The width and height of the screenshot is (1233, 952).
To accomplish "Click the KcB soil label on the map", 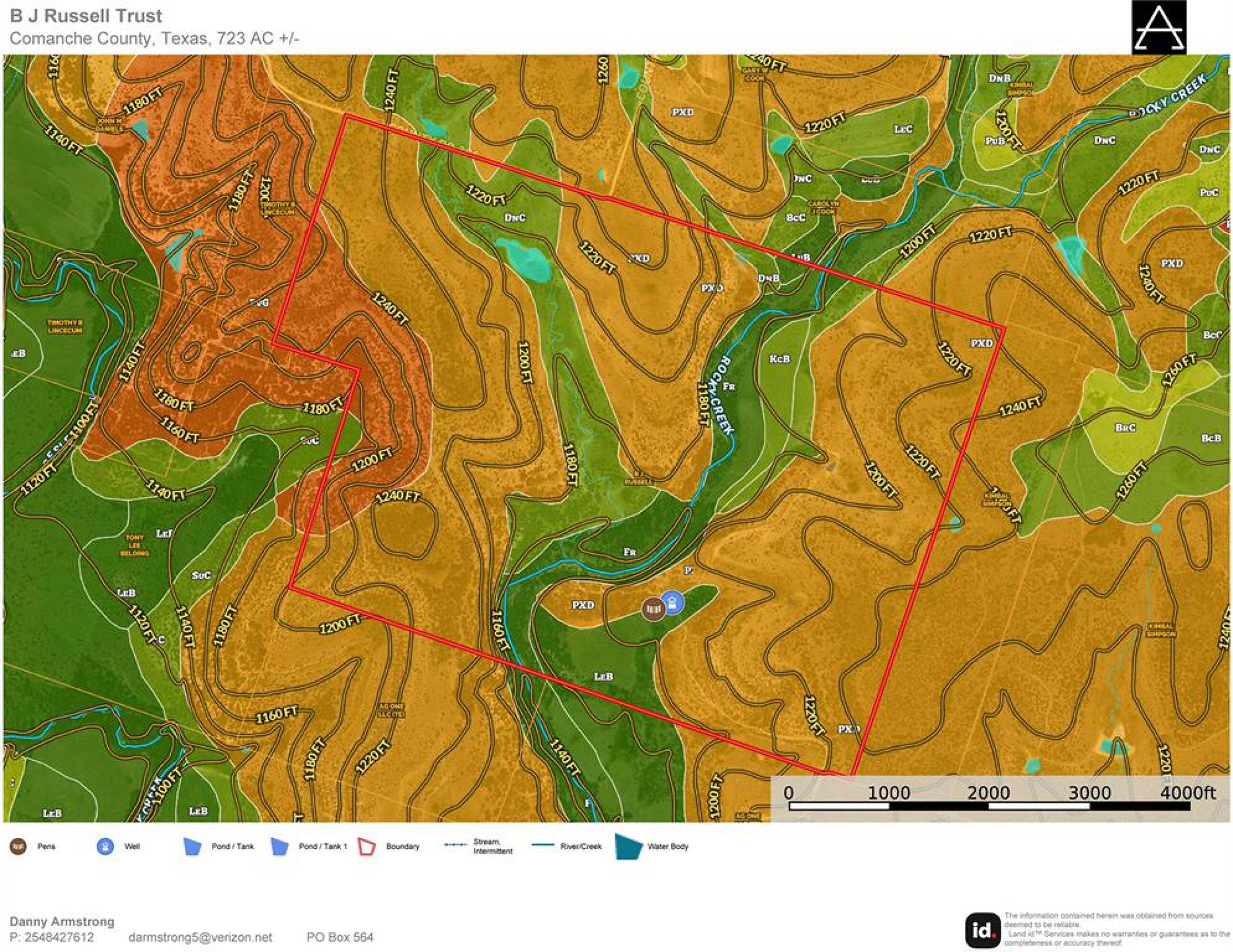I will pyautogui.click(x=780, y=359).
